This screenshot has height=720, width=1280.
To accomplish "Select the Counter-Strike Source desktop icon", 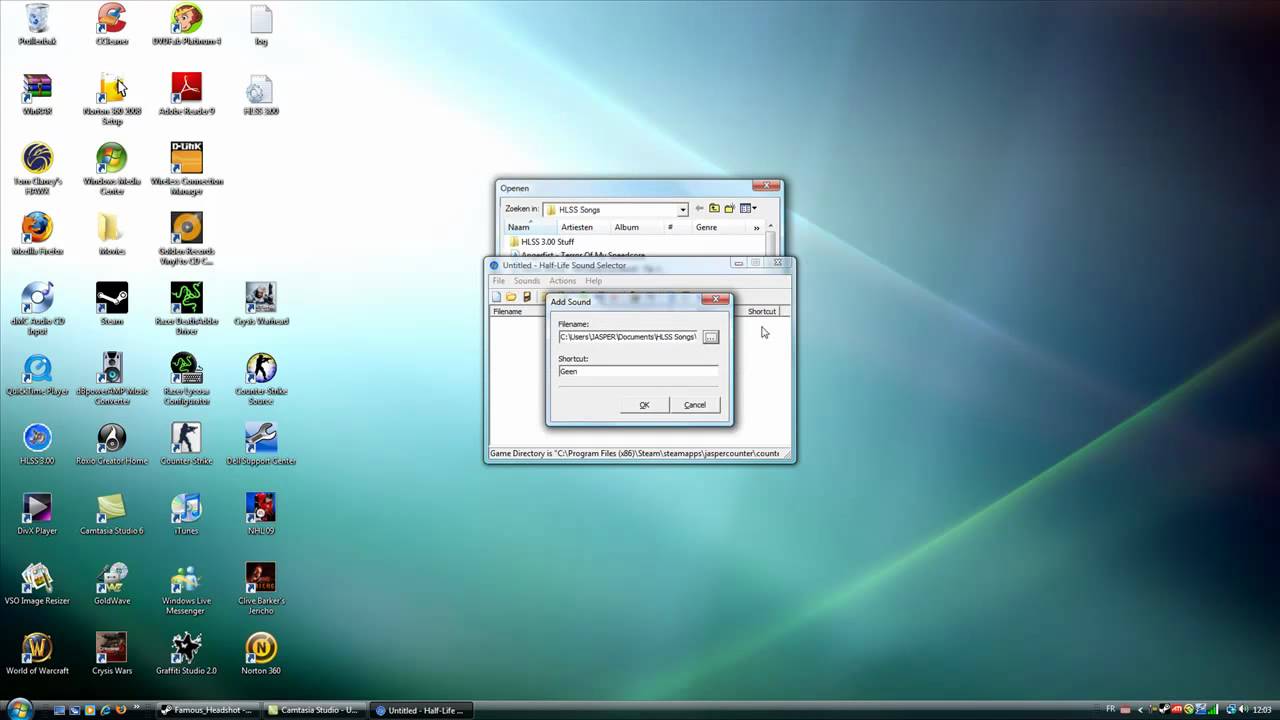I will pyautogui.click(x=260, y=378).
